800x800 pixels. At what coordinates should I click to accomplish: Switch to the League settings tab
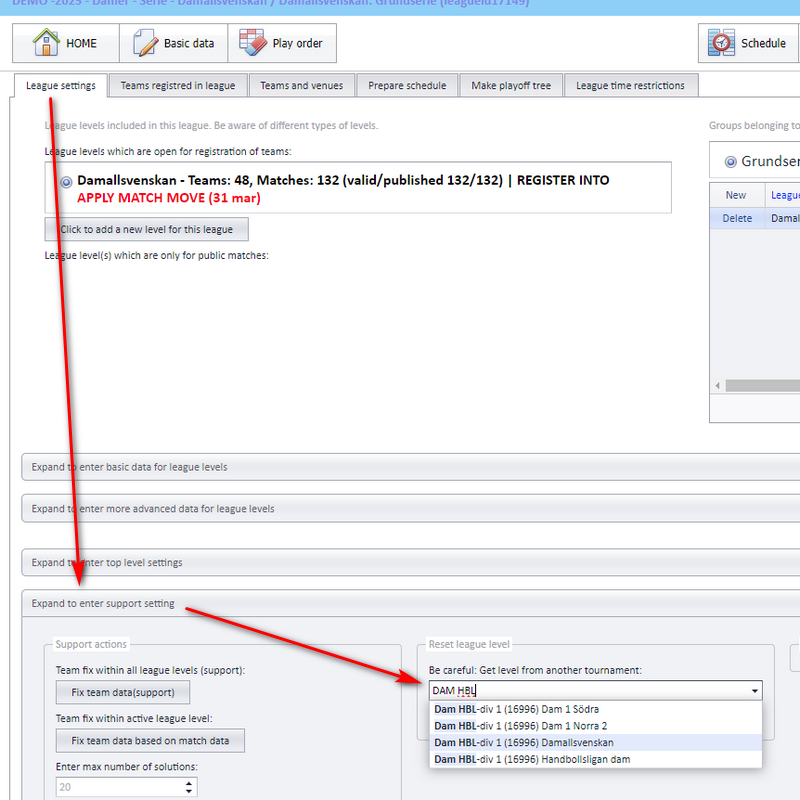61,85
